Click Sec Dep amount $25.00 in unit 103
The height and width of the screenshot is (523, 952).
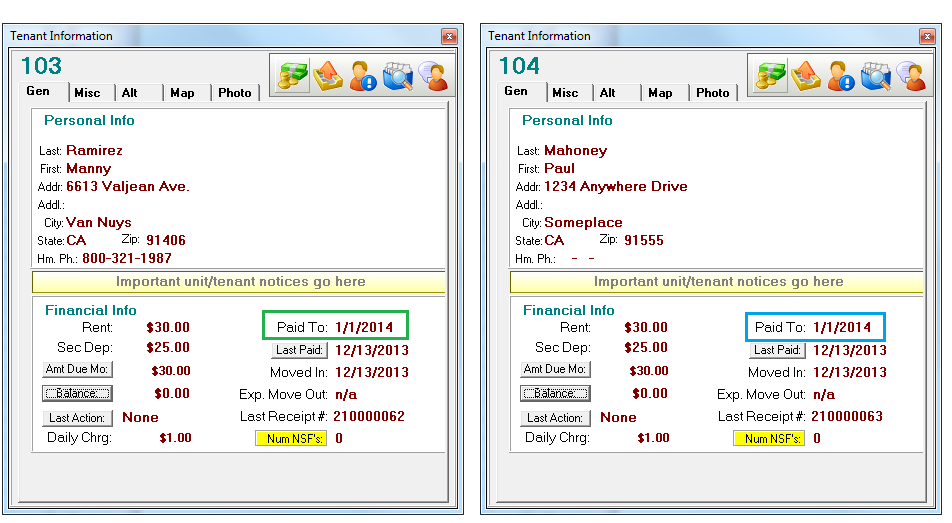coord(168,347)
